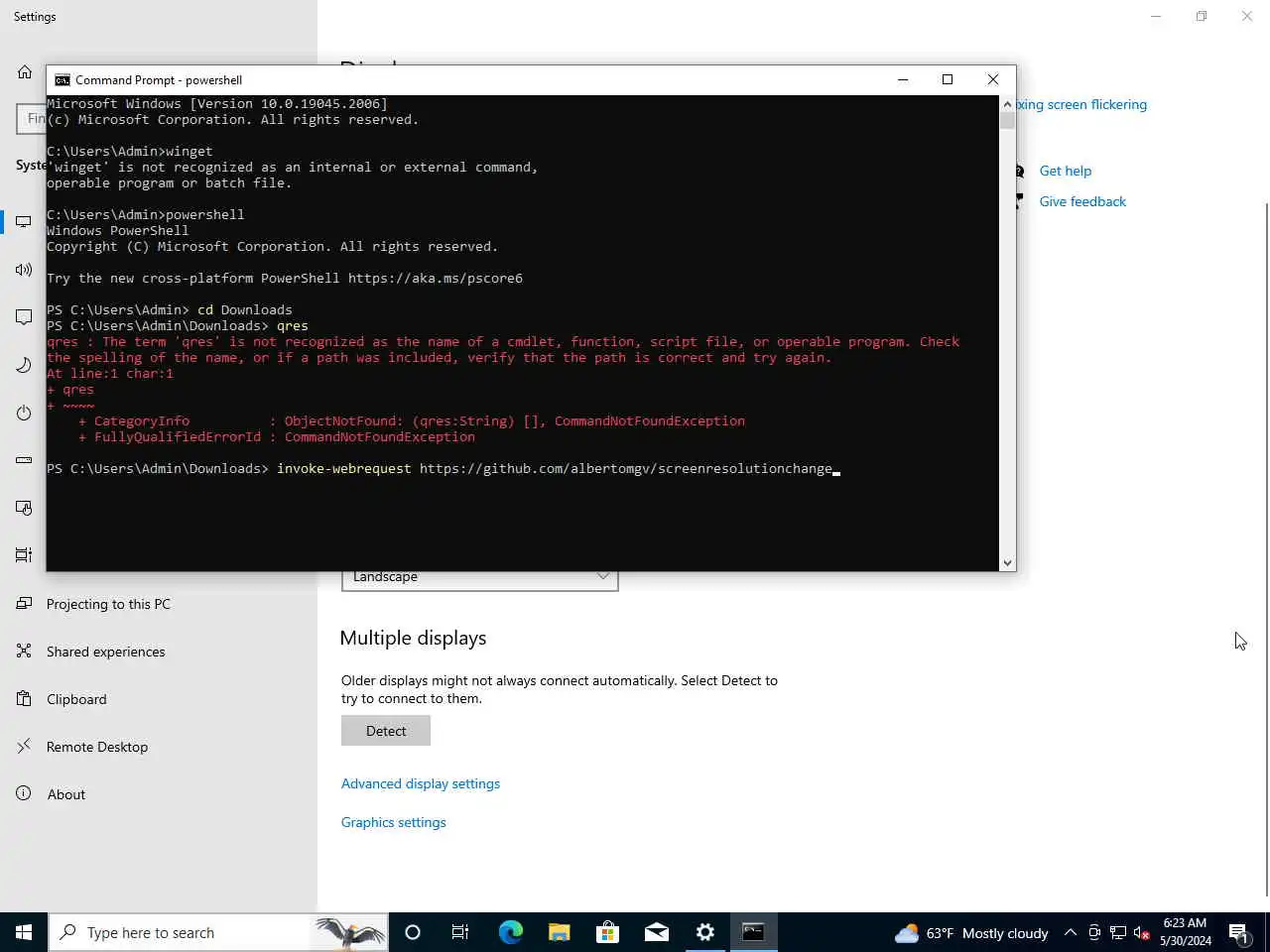
Task: Click the Command Prompt title bar icon
Action: point(63,80)
